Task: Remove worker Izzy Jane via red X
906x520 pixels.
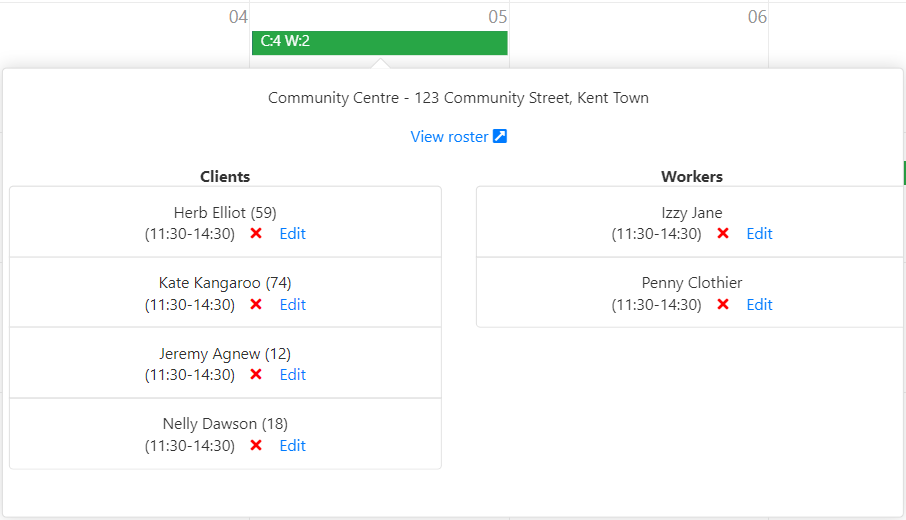Action: click(723, 233)
